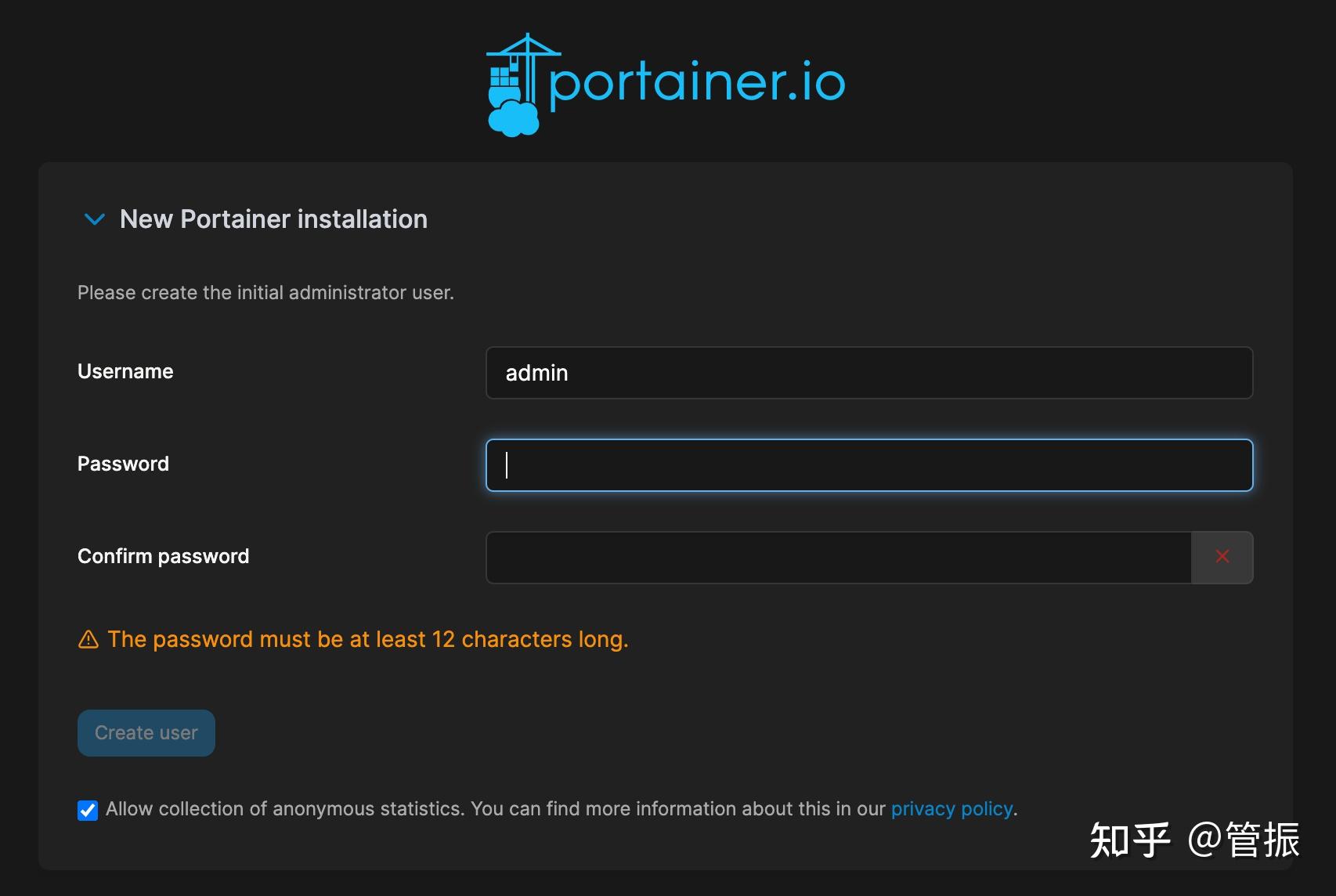Click the Username label
The height and width of the screenshot is (896, 1336).
coord(125,371)
